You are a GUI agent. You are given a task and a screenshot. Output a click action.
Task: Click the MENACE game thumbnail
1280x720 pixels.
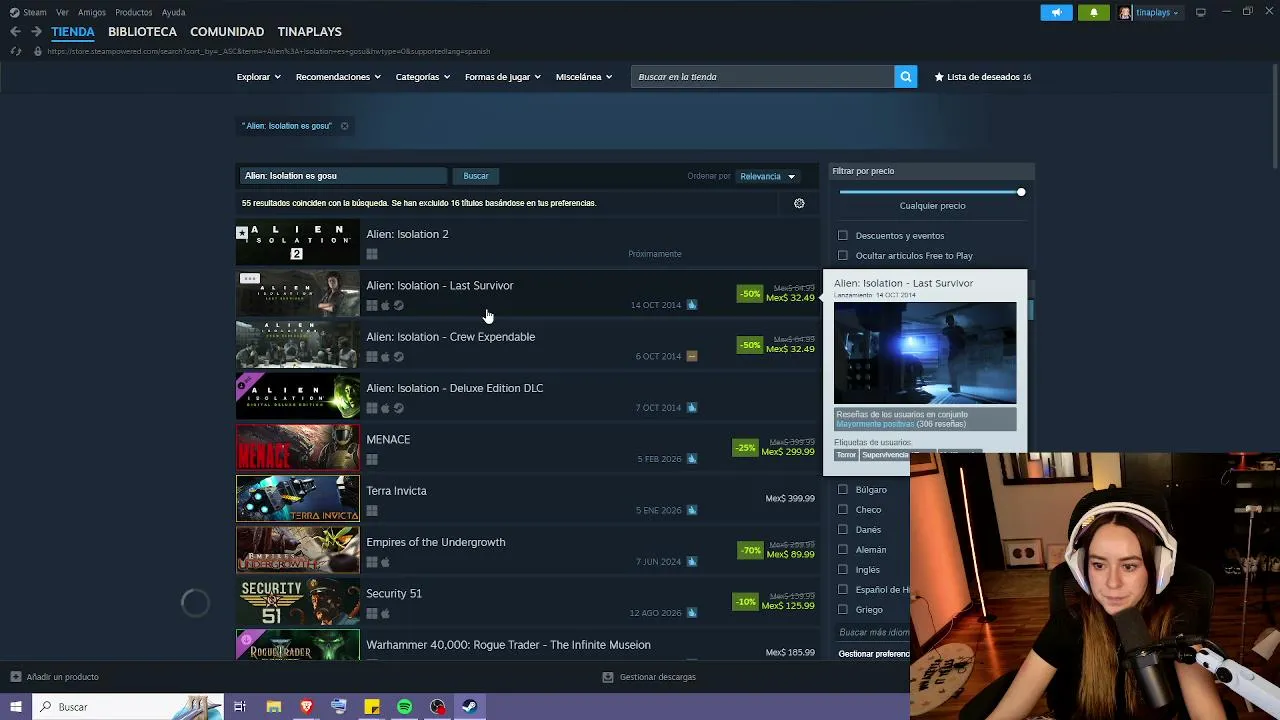pos(297,448)
